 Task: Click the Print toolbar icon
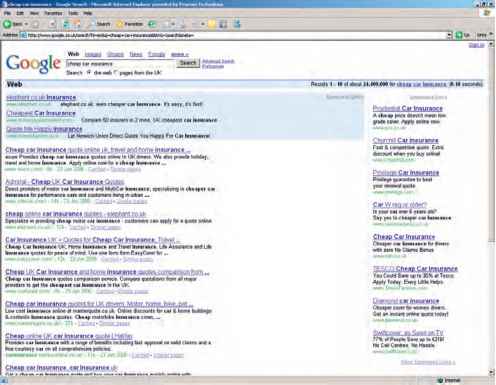[182, 24]
